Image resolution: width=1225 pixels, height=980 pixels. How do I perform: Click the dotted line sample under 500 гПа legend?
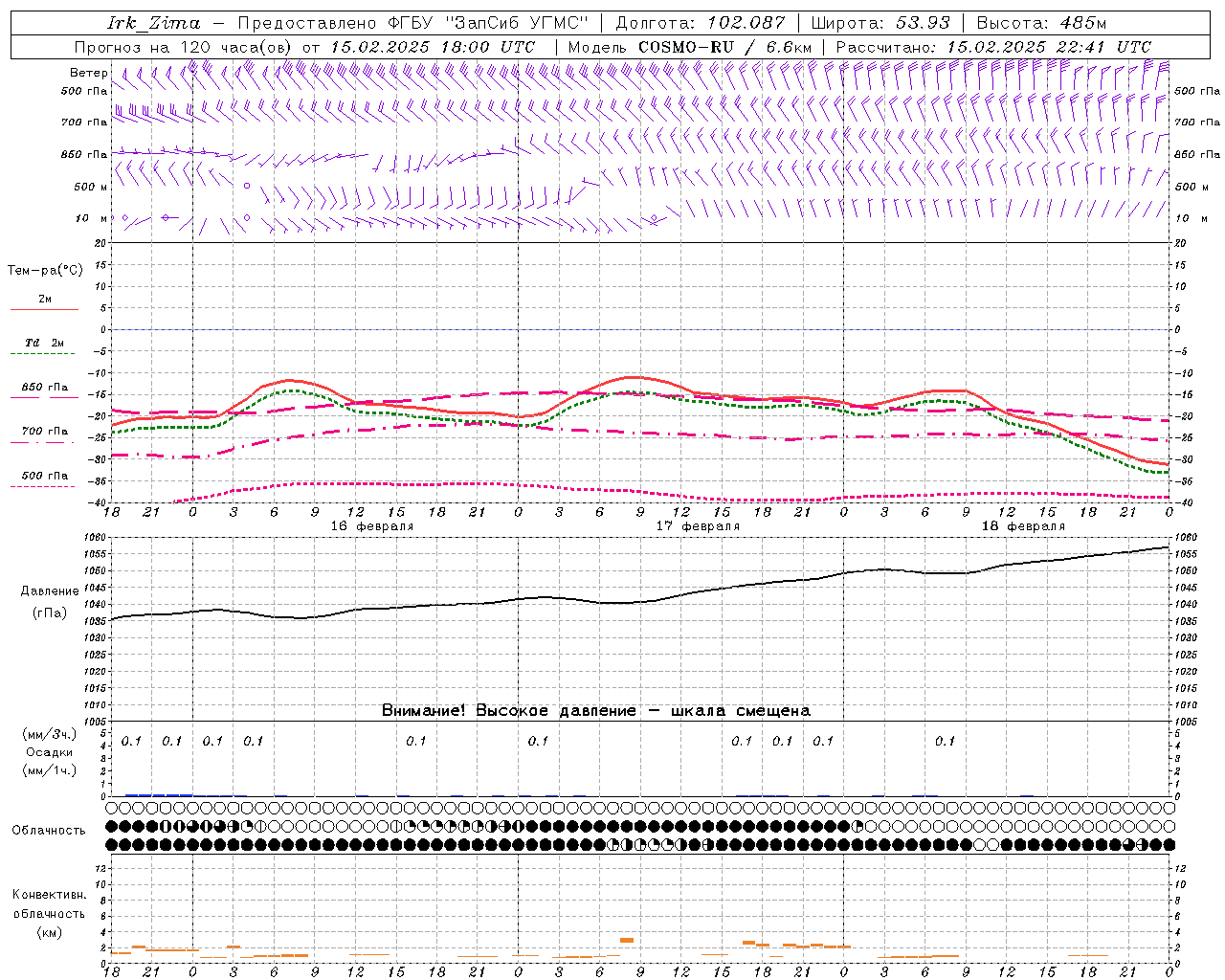click(42, 486)
